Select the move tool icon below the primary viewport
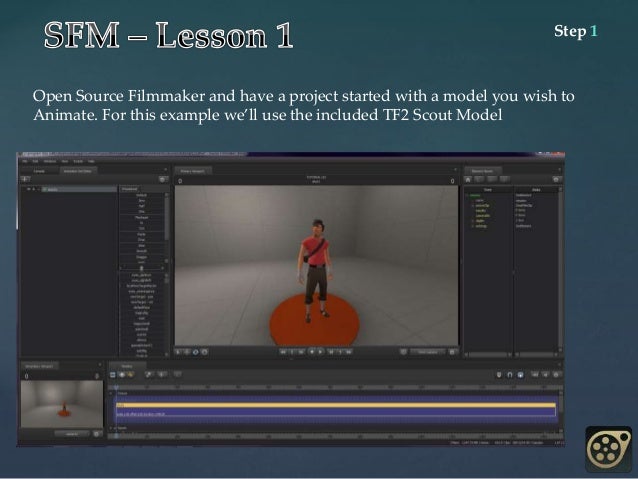Image resolution: width=638 pixels, height=479 pixels. 187,352
